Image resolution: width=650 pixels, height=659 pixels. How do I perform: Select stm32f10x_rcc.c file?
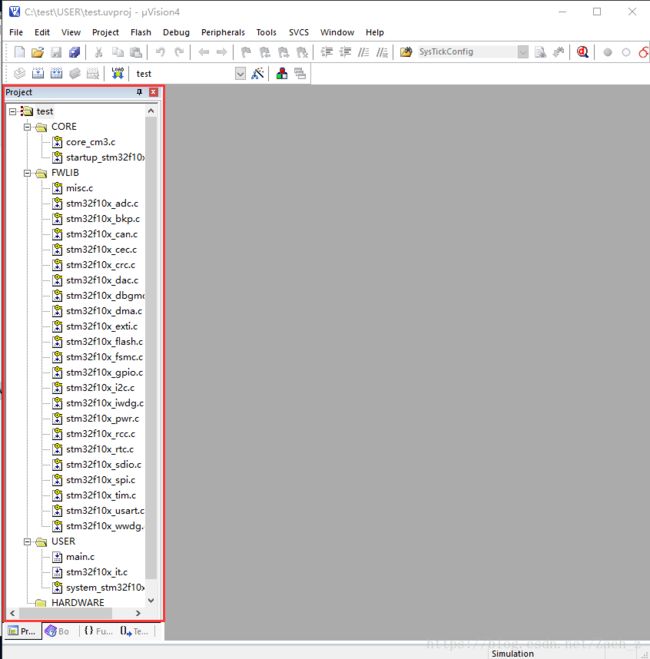pyautogui.click(x=100, y=434)
